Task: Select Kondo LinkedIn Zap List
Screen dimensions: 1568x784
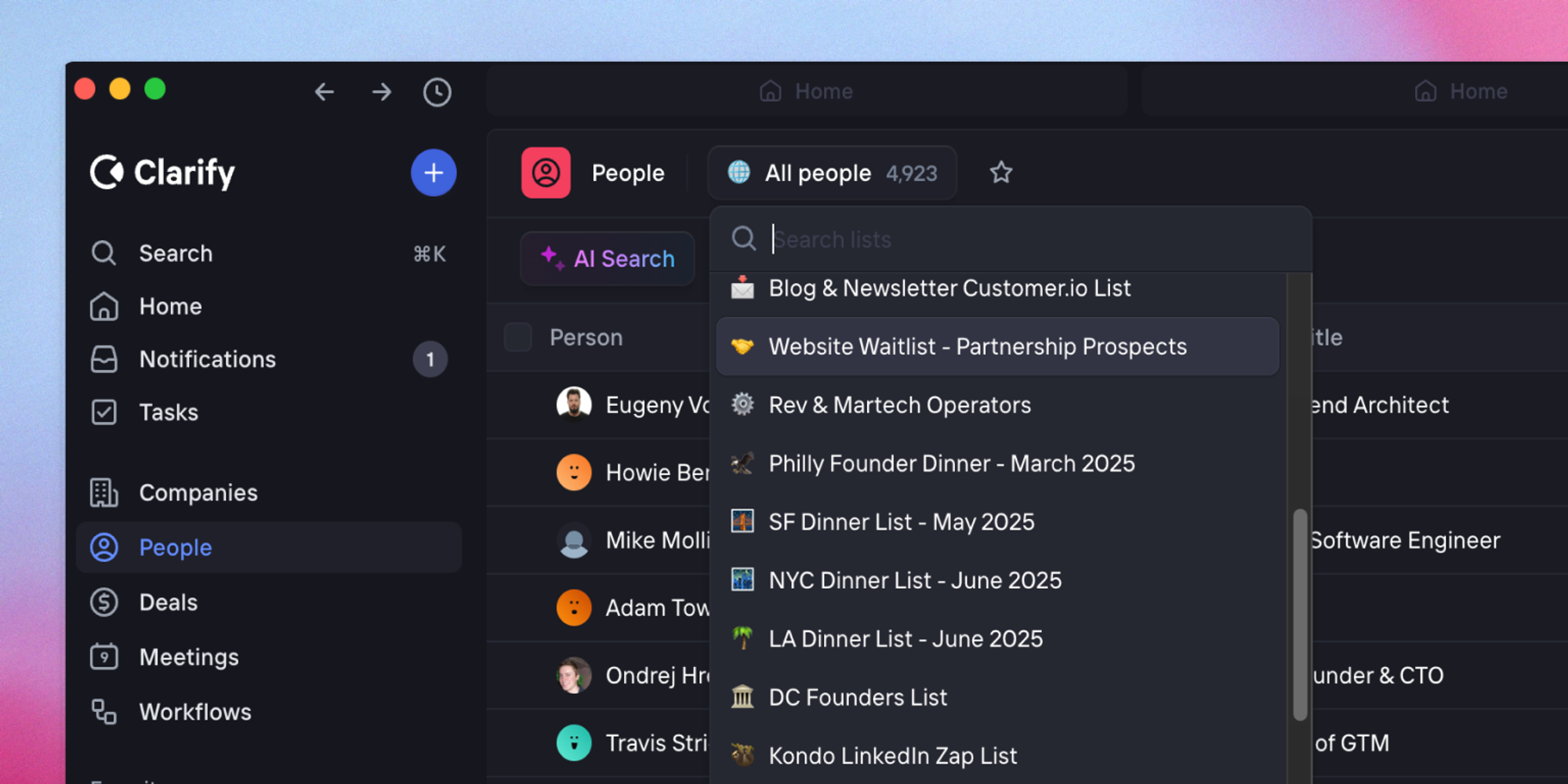Action: [997, 756]
